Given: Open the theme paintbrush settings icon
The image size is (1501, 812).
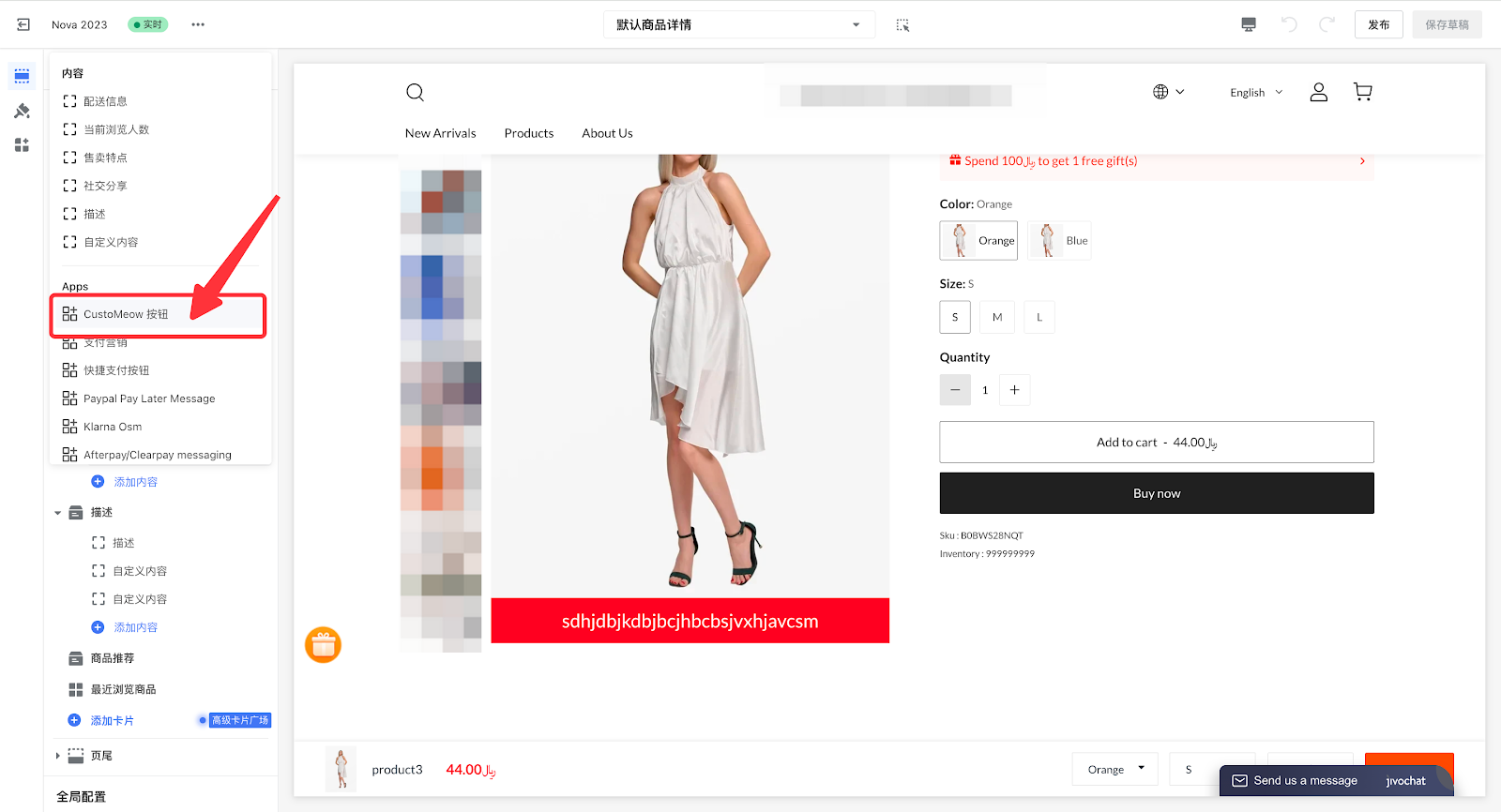Looking at the screenshot, I should pos(22,111).
